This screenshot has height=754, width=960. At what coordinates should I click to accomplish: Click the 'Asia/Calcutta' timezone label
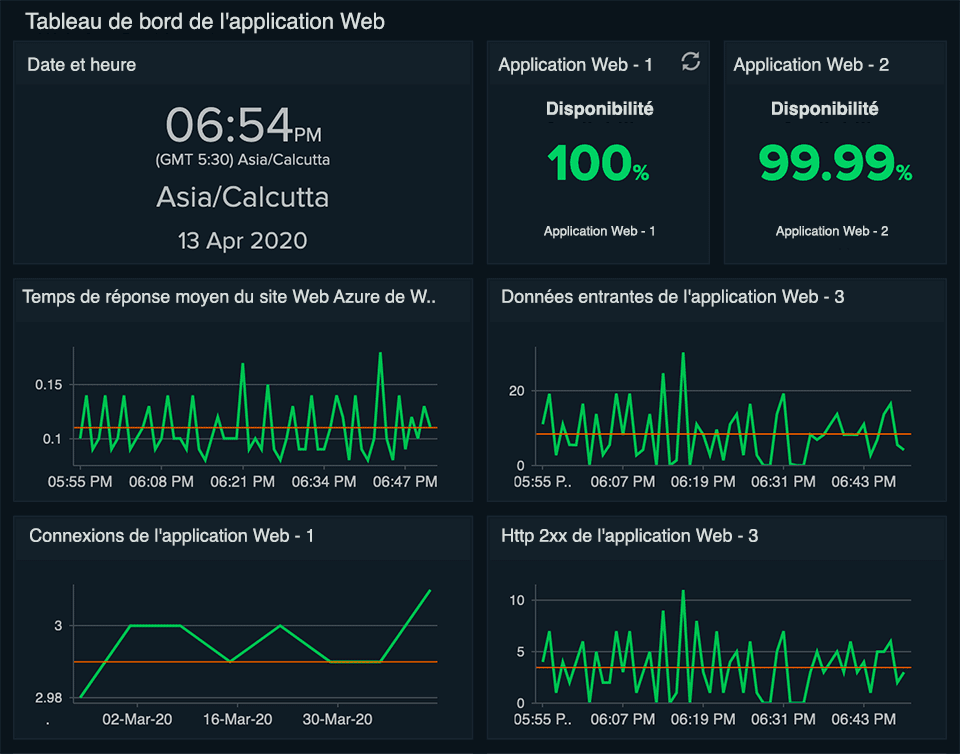click(x=242, y=197)
